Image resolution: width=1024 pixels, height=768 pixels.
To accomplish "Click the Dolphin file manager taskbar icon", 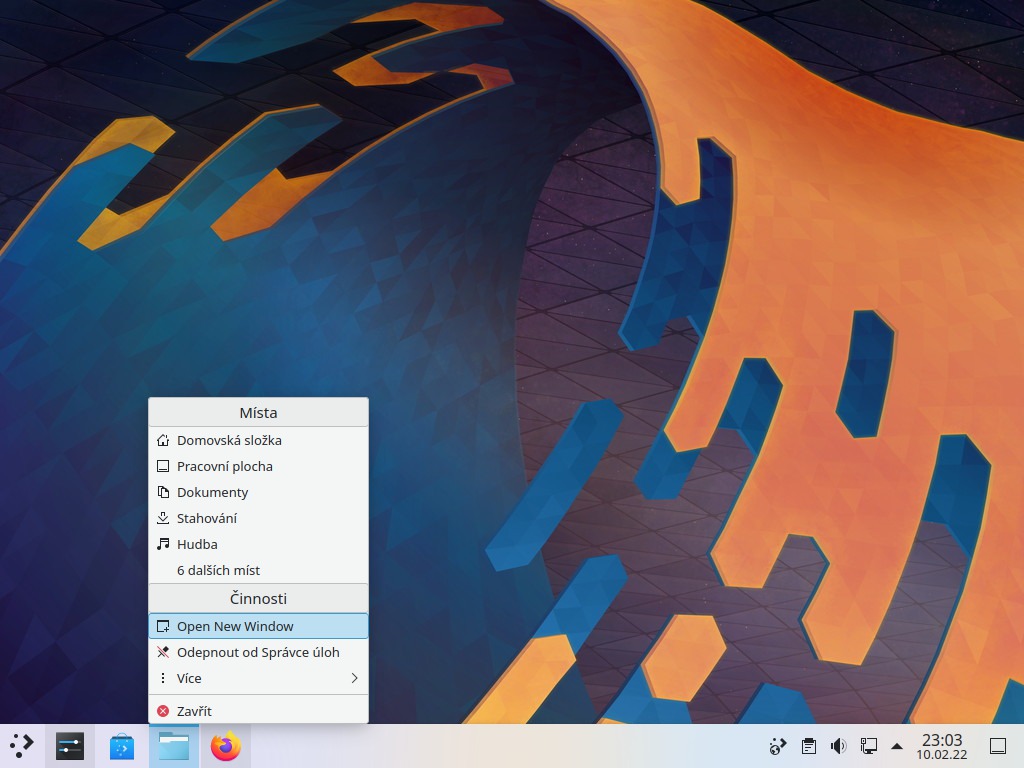I will (x=174, y=746).
